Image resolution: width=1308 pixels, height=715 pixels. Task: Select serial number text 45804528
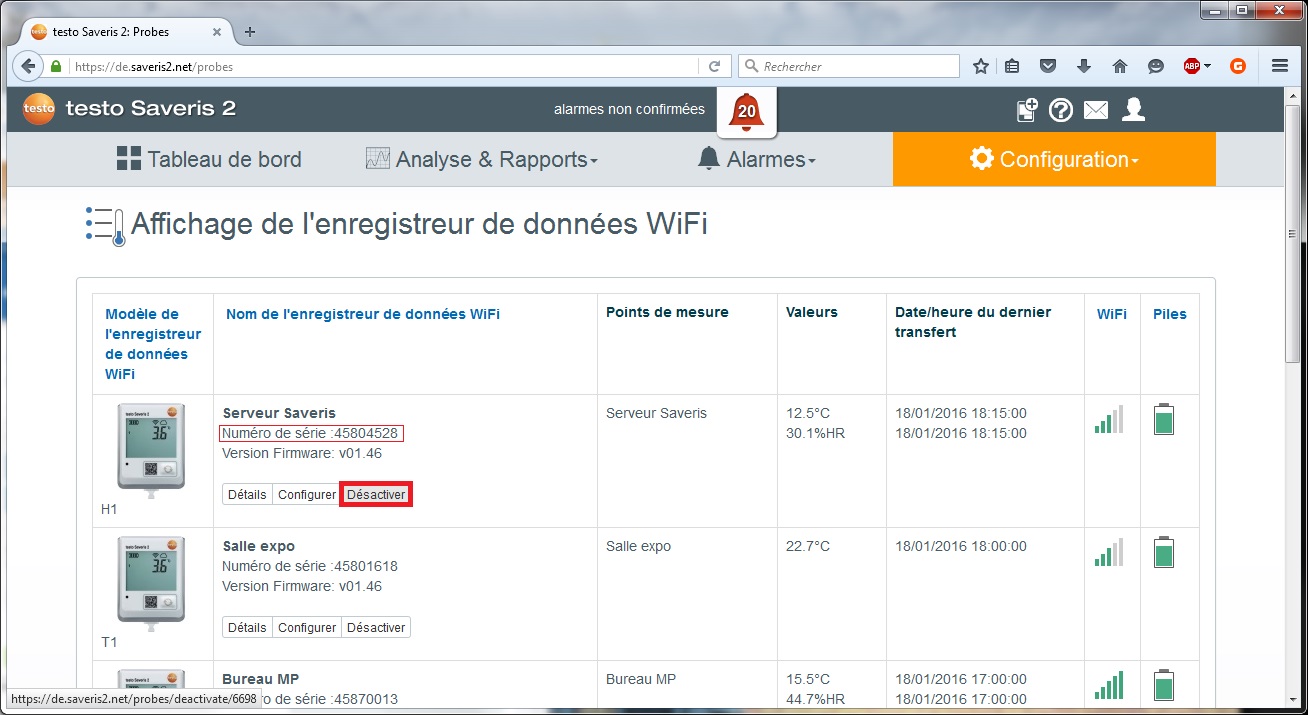[365, 434]
